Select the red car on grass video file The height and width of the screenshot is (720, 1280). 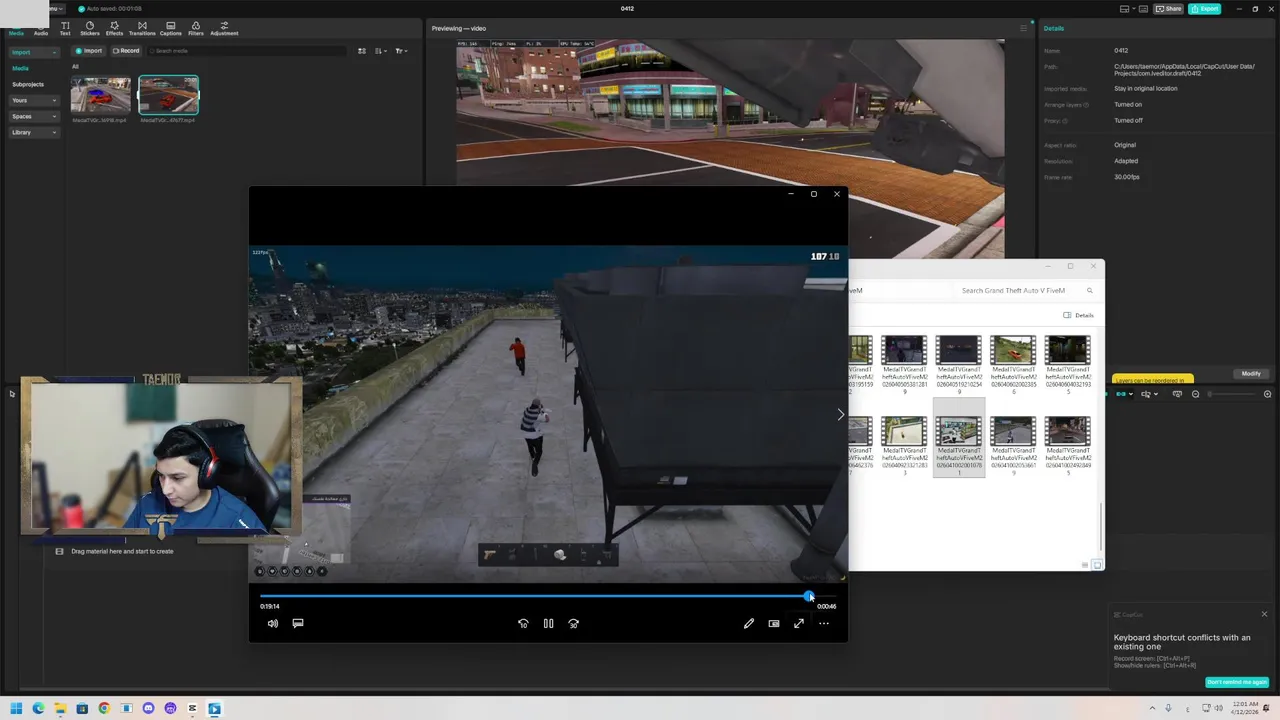pyautogui.click(x=1013, y=365)
